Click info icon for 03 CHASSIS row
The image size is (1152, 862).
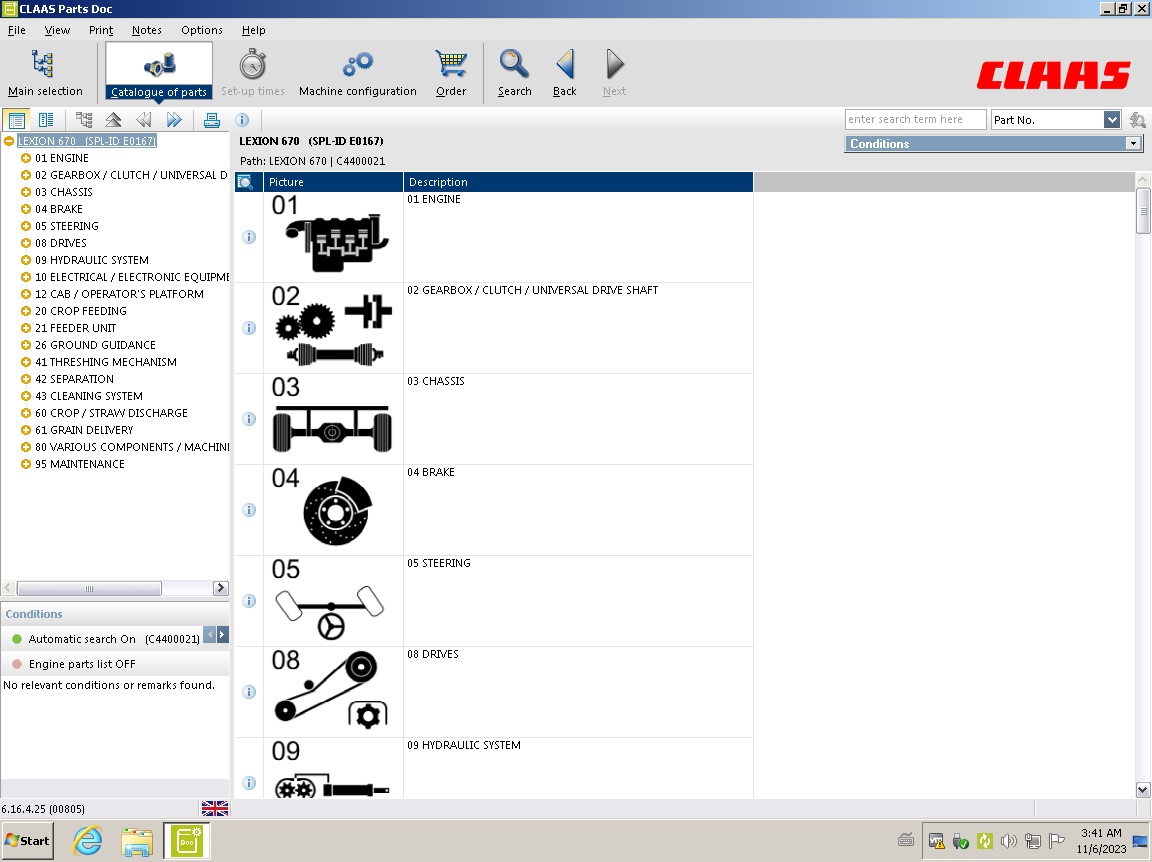pyautogui.click(x=249, y=419)
